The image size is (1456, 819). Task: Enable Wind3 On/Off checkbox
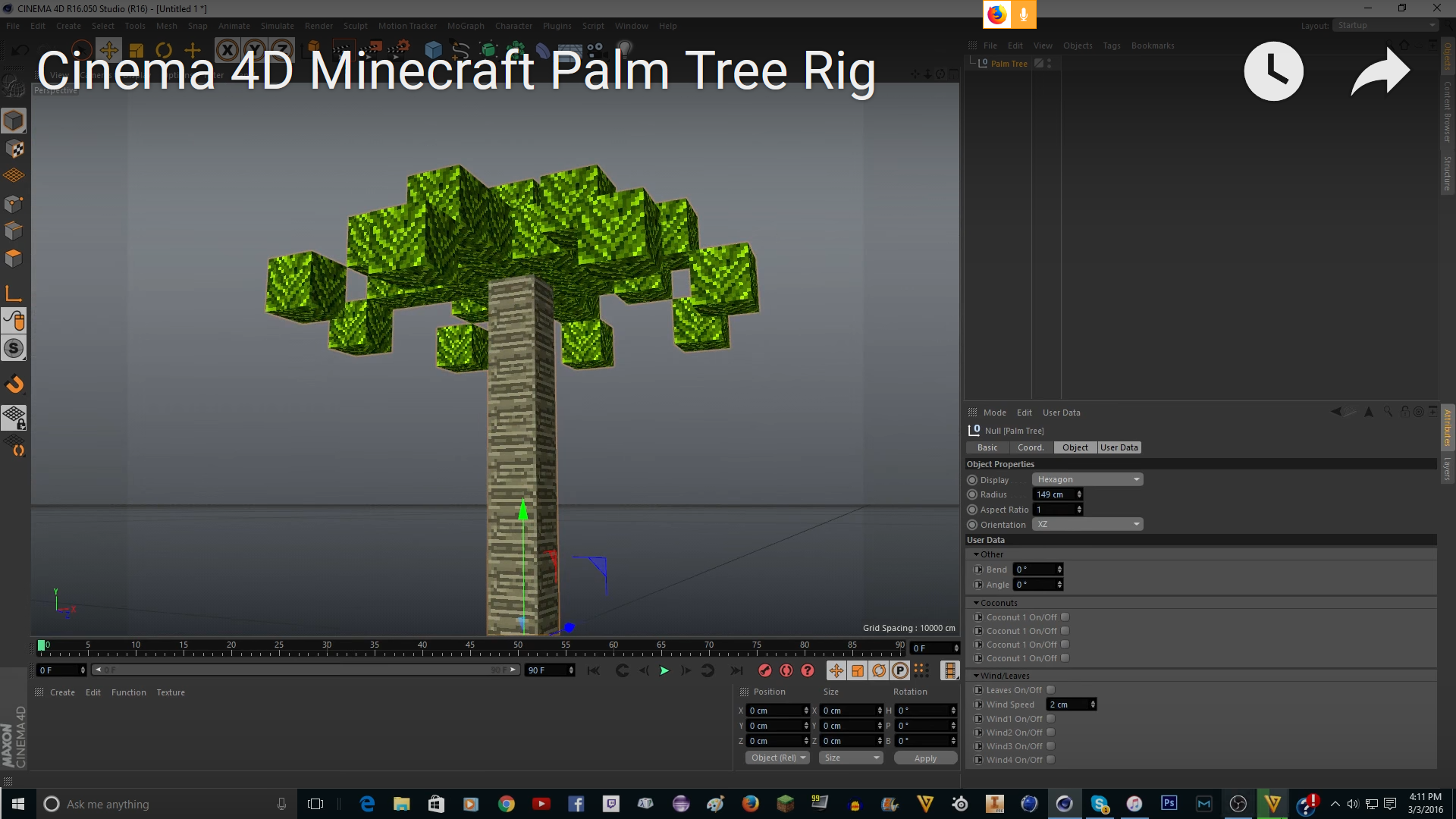pos(1051,746)
